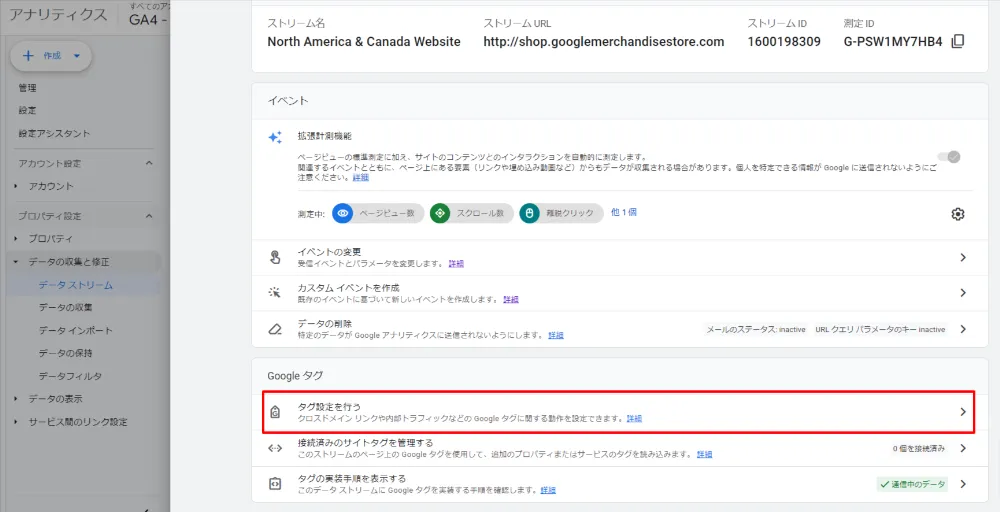Open 詳細 link under enhanced measurement description
Viewport: 1000px width, 512px height.
coord(361,178)
